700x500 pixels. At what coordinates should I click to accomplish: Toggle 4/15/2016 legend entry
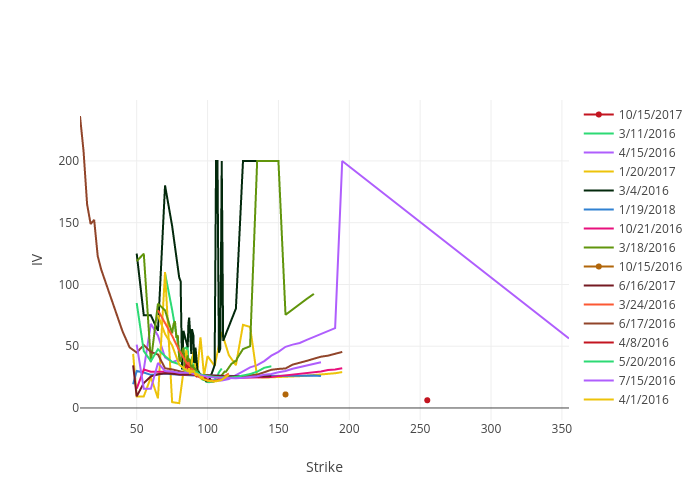click(646, 152)
